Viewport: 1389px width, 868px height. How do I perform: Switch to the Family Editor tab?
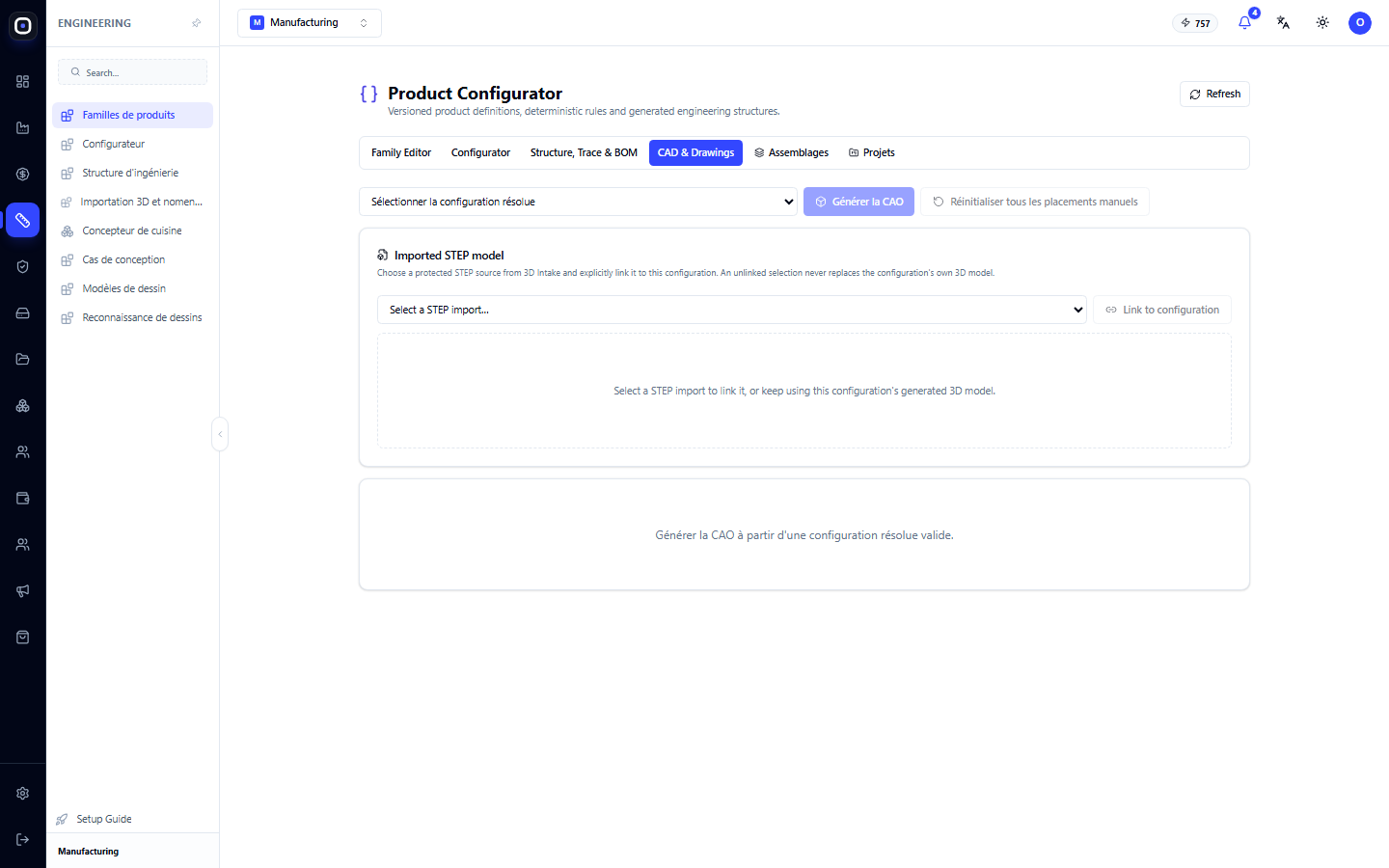[x=401, y=152]
